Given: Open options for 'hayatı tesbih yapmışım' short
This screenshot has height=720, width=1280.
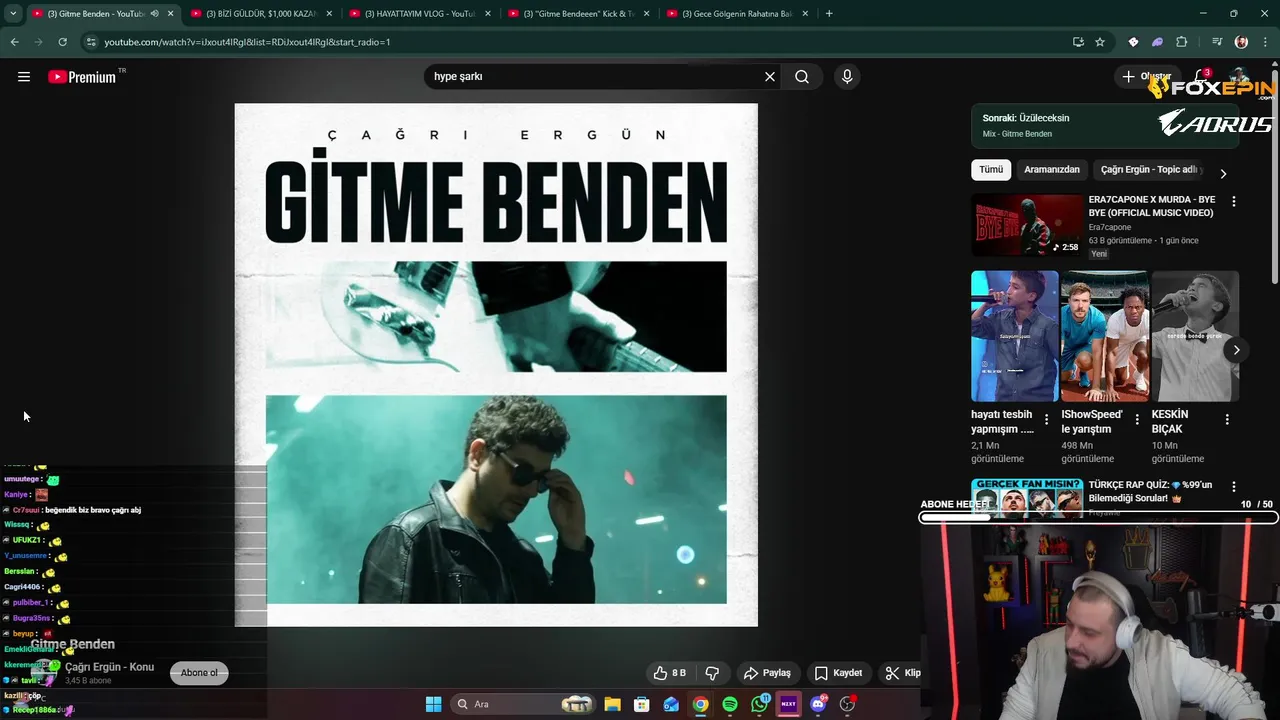Looking at the screenshot, I should (1046, 420).
